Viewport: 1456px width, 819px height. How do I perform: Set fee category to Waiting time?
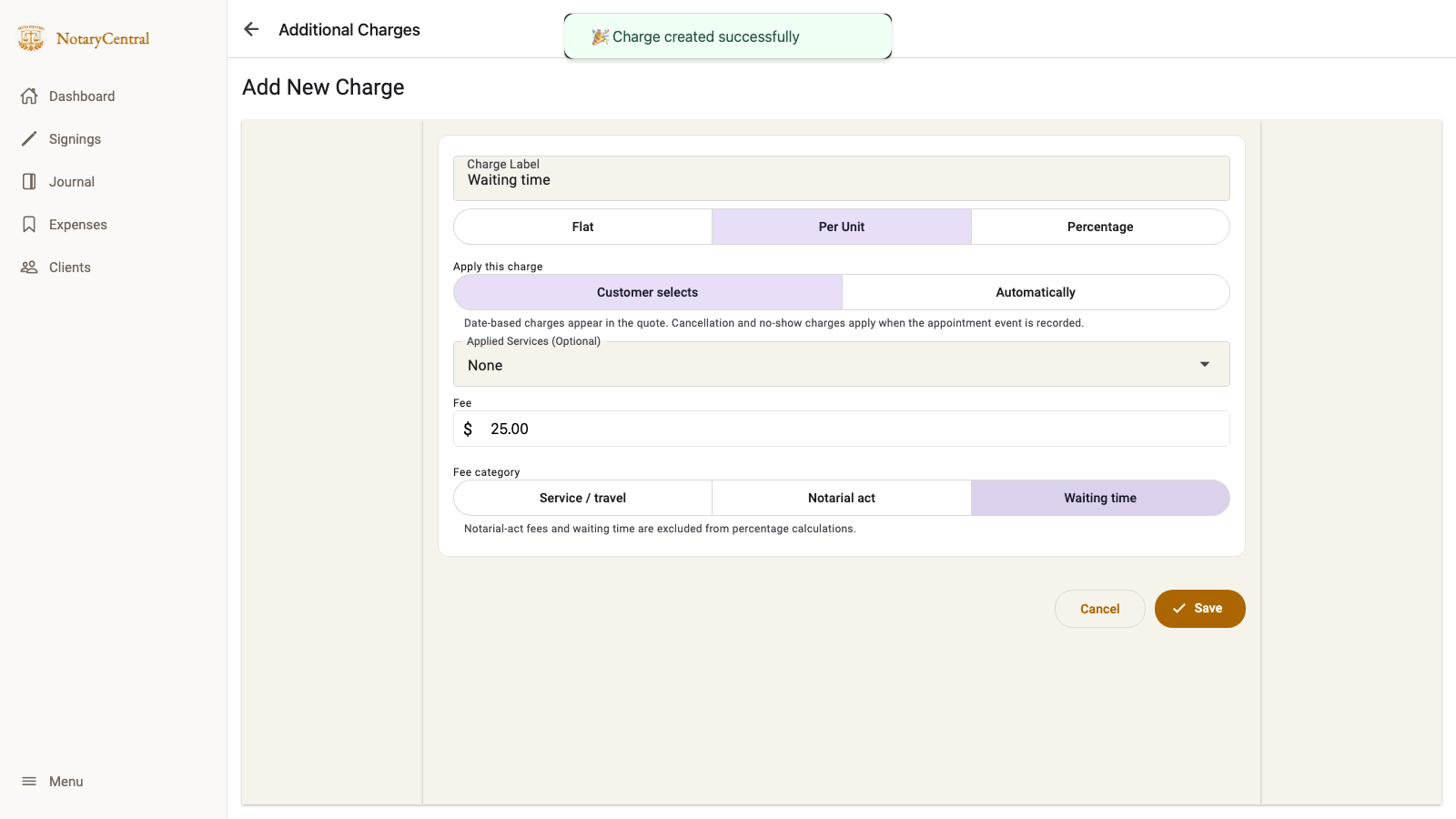coord(1100,498)
